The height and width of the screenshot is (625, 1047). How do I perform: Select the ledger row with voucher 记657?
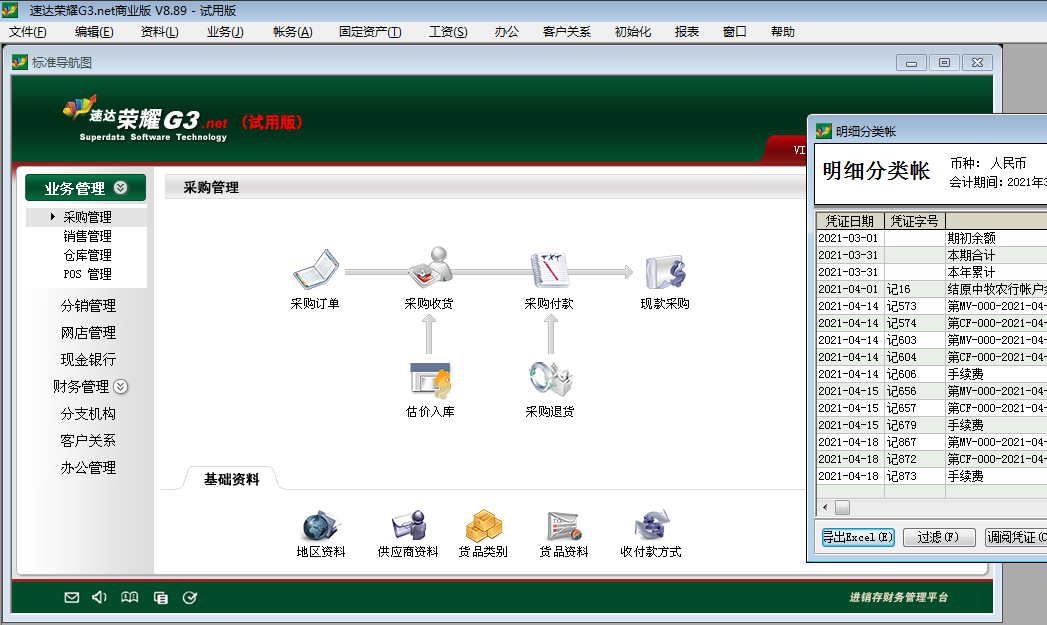tap(931, 408)
